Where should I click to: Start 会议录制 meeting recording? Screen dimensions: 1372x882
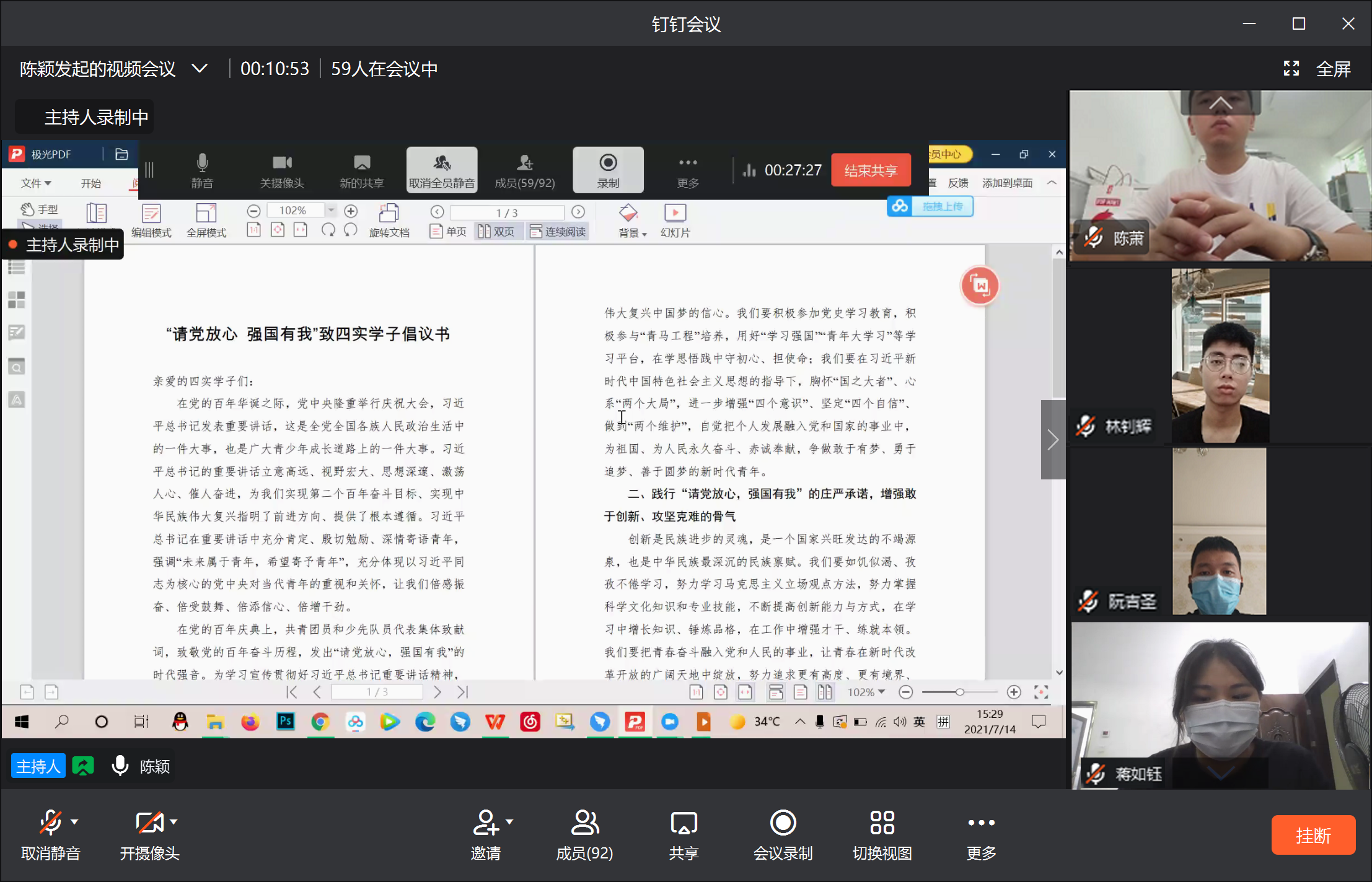click(783, 823)
